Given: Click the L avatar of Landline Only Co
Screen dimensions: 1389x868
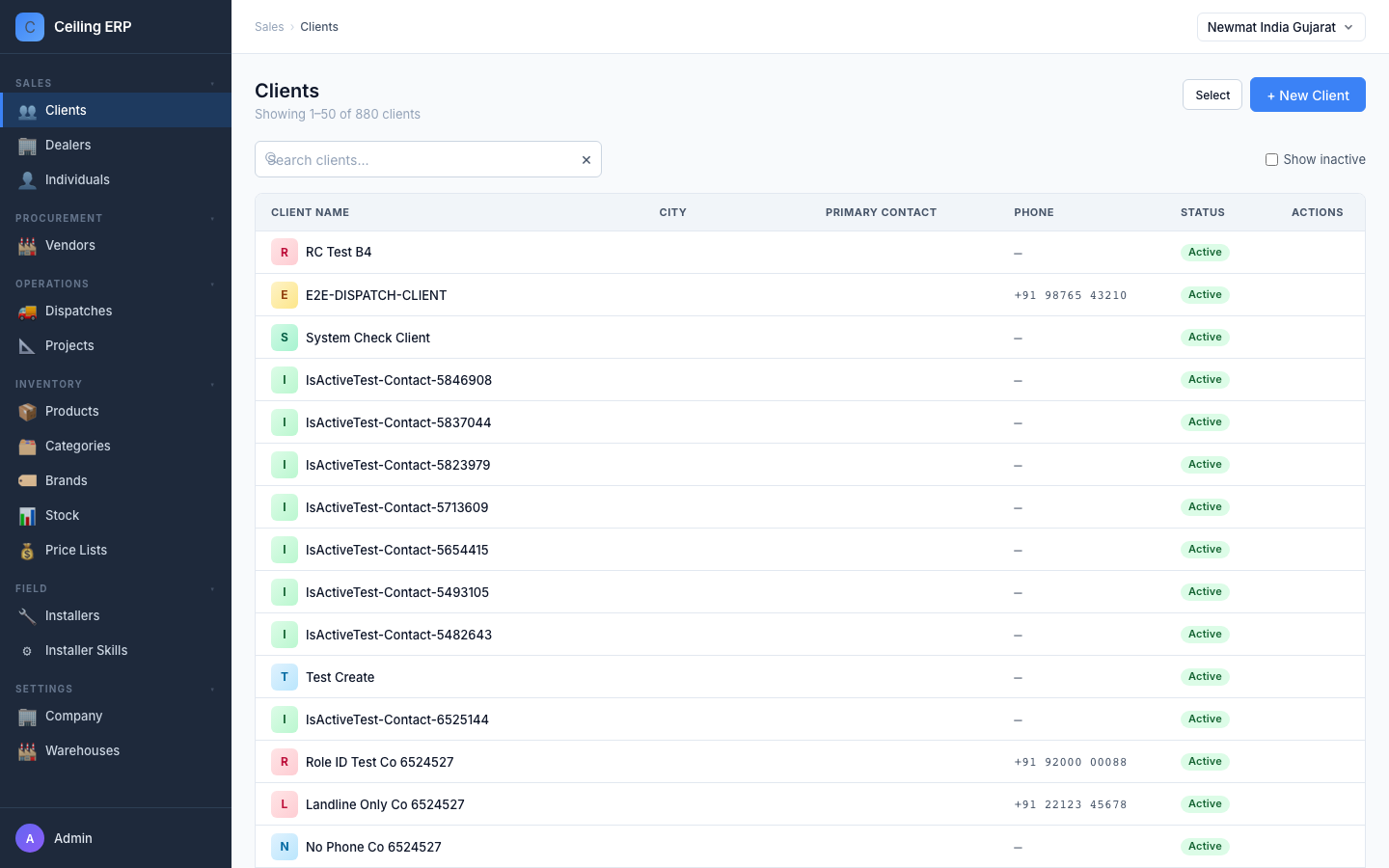Looking at the screenshot, I should (x=285, y=804).
